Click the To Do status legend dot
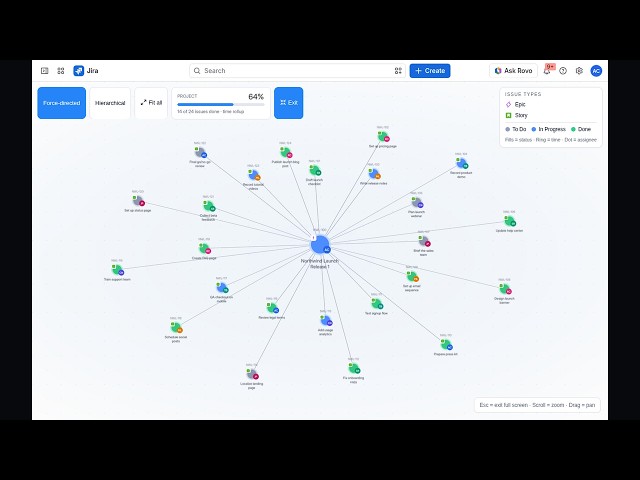This screenshot has height=480, width=640. pyautogui.click(x=508, y=129)
